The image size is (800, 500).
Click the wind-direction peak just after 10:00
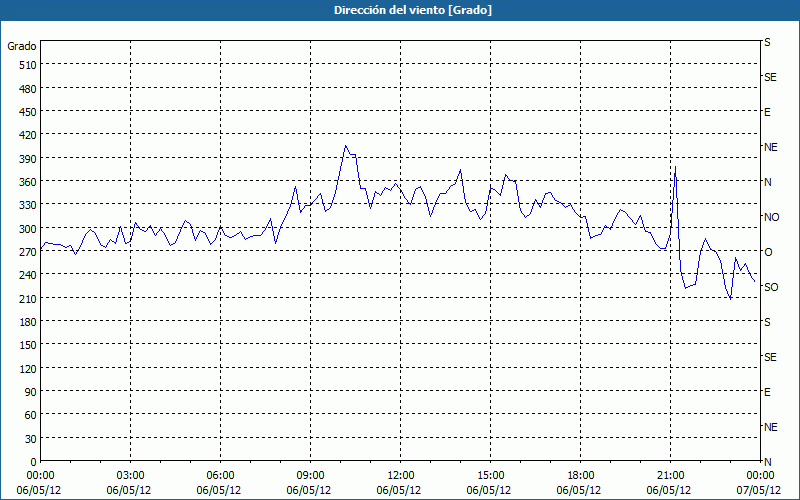345,145
